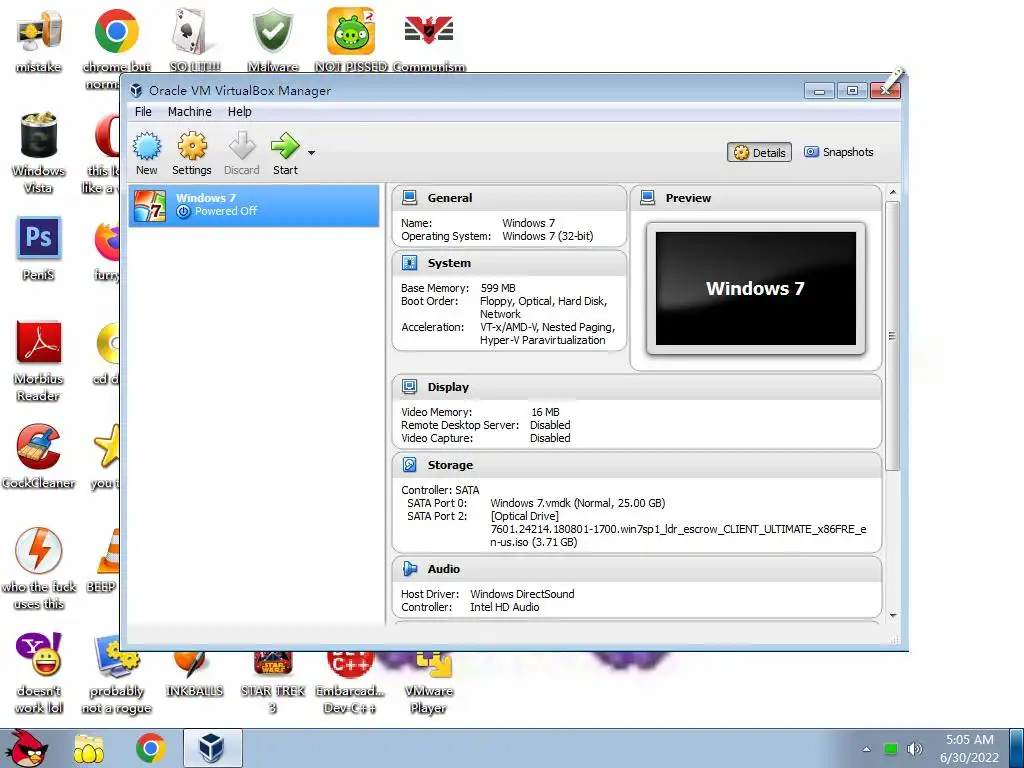
Task: Click the Video Memory '16 MB' value
Action: [x=545, y=412]
